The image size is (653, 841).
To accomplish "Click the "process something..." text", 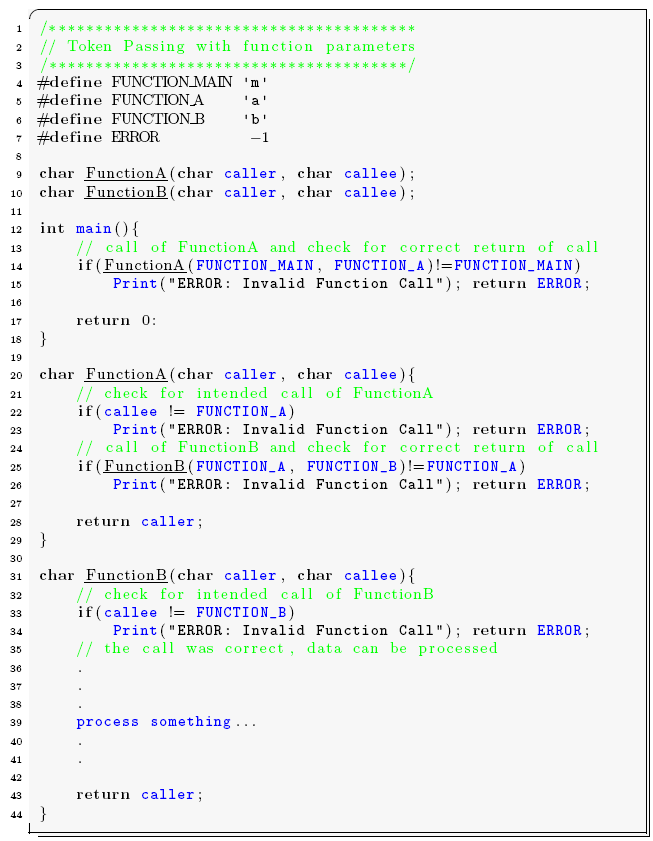I will coord(166,722).
